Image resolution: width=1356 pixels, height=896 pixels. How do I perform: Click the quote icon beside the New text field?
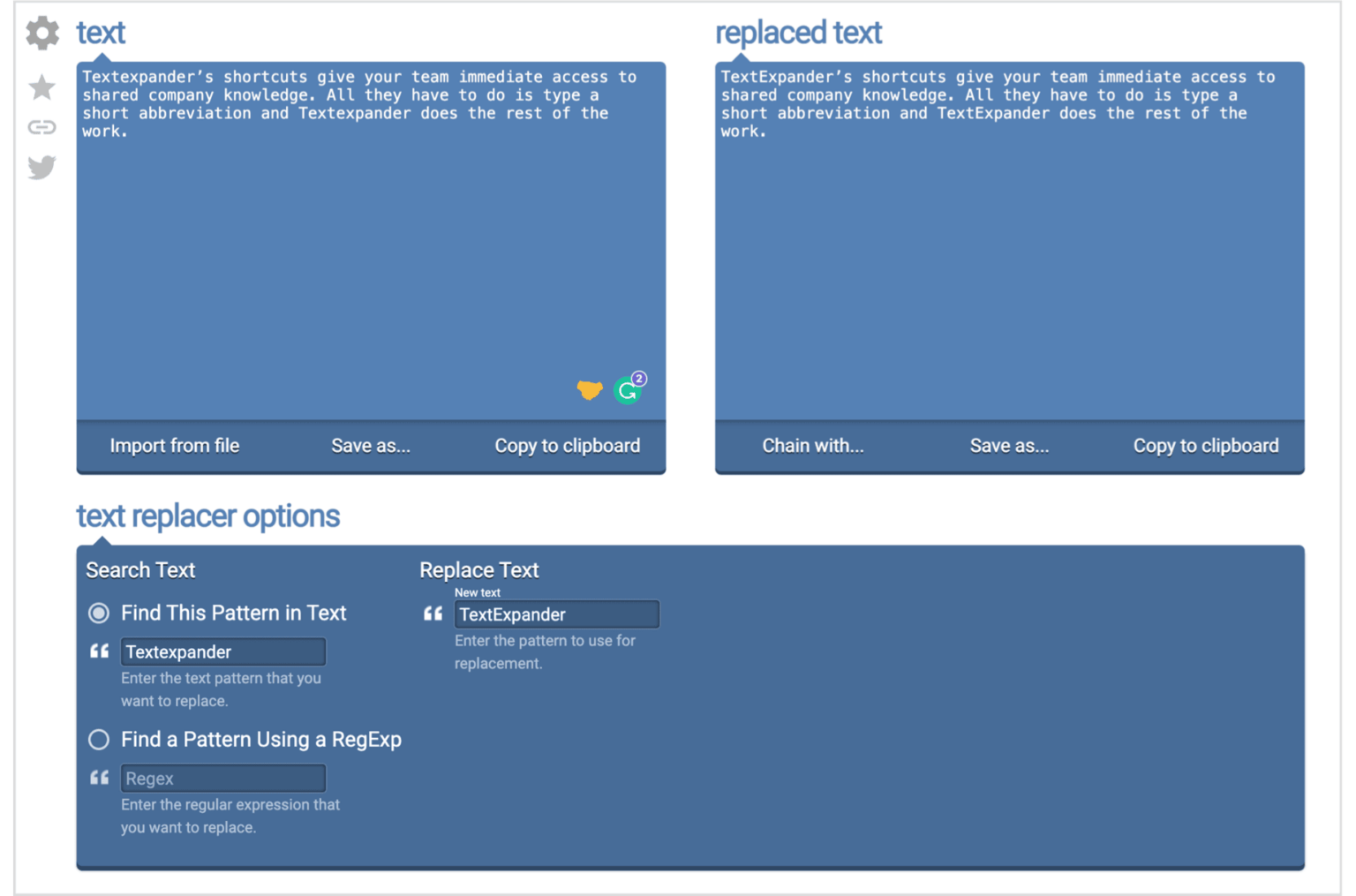(433, 613)
